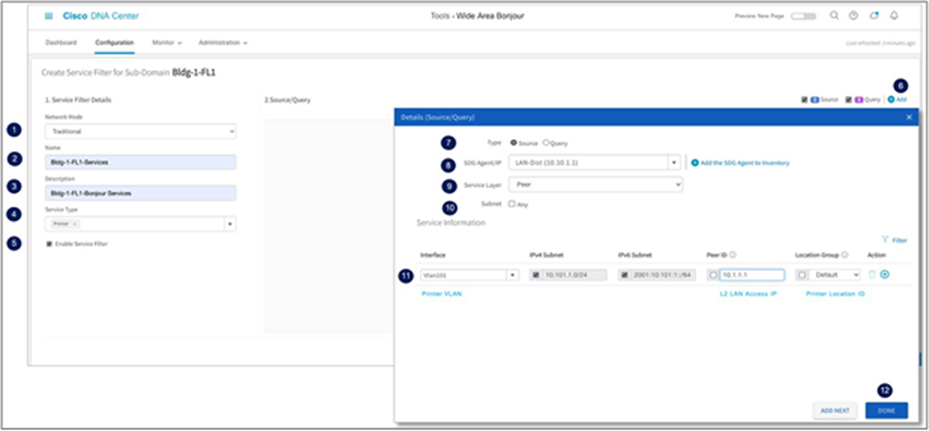Toggle the IPv4 Subnet 10.101.1.0/24 checkbox
The image size is (929, 431).
(x=536, y=275)
